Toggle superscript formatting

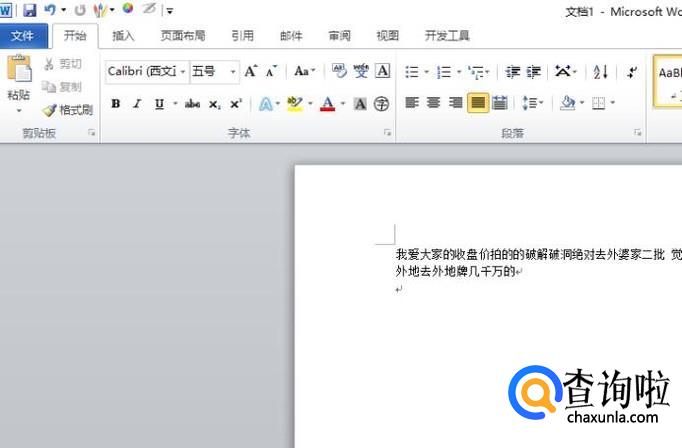pyautogui.click(x=235, y=104)
